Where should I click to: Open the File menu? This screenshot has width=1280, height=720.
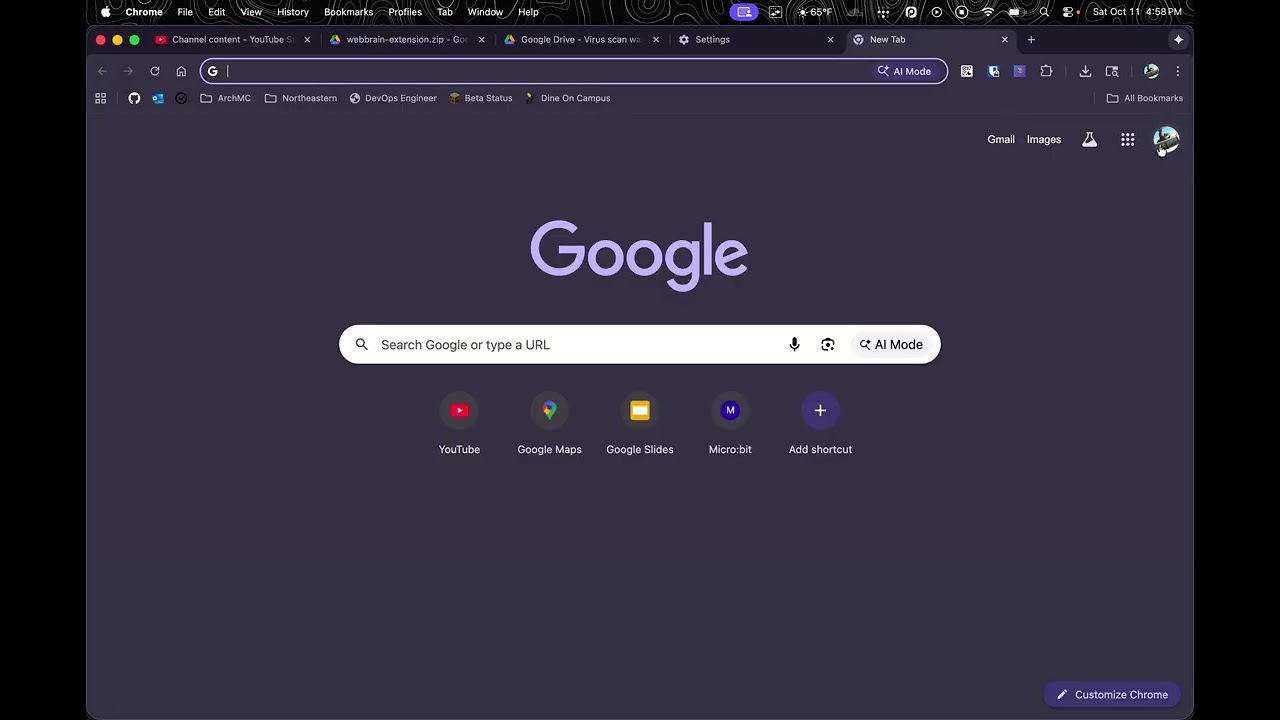pyautogui.click(x=185, y=12)
